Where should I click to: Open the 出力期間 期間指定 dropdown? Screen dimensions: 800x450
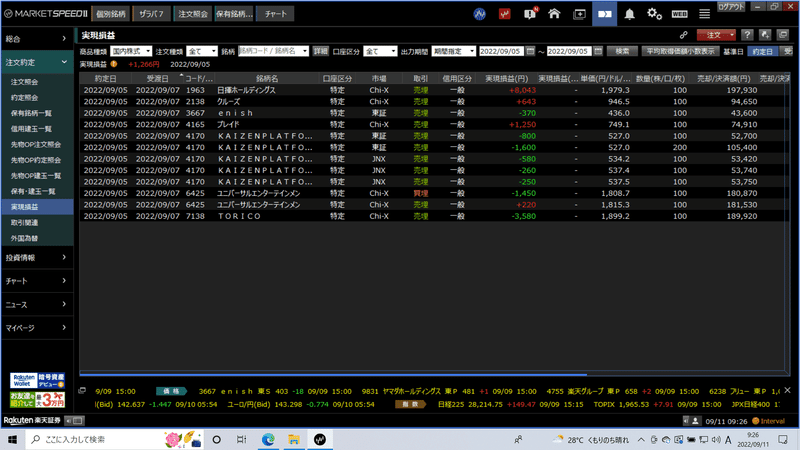(x=454, y=51)
